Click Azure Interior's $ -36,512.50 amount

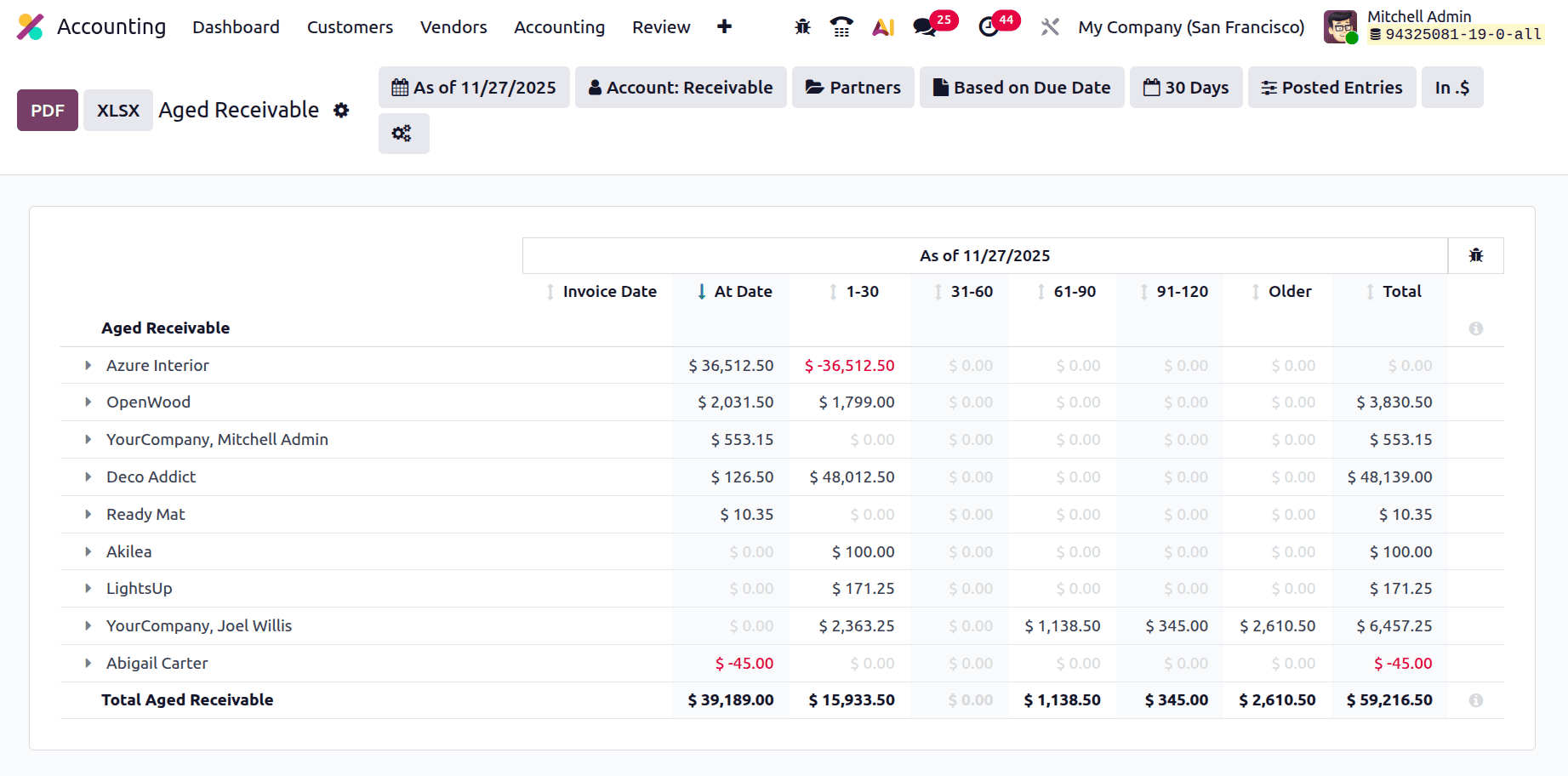click(849, 365)
